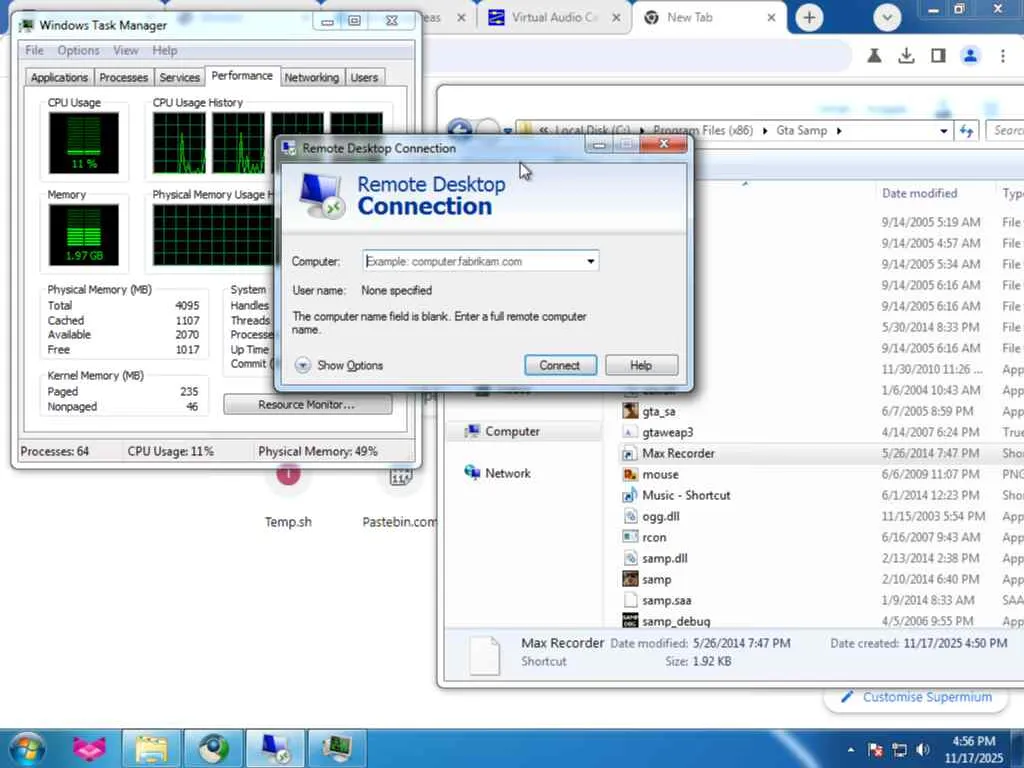Expand the arrow after Program Files (x86)

(765, 131)
